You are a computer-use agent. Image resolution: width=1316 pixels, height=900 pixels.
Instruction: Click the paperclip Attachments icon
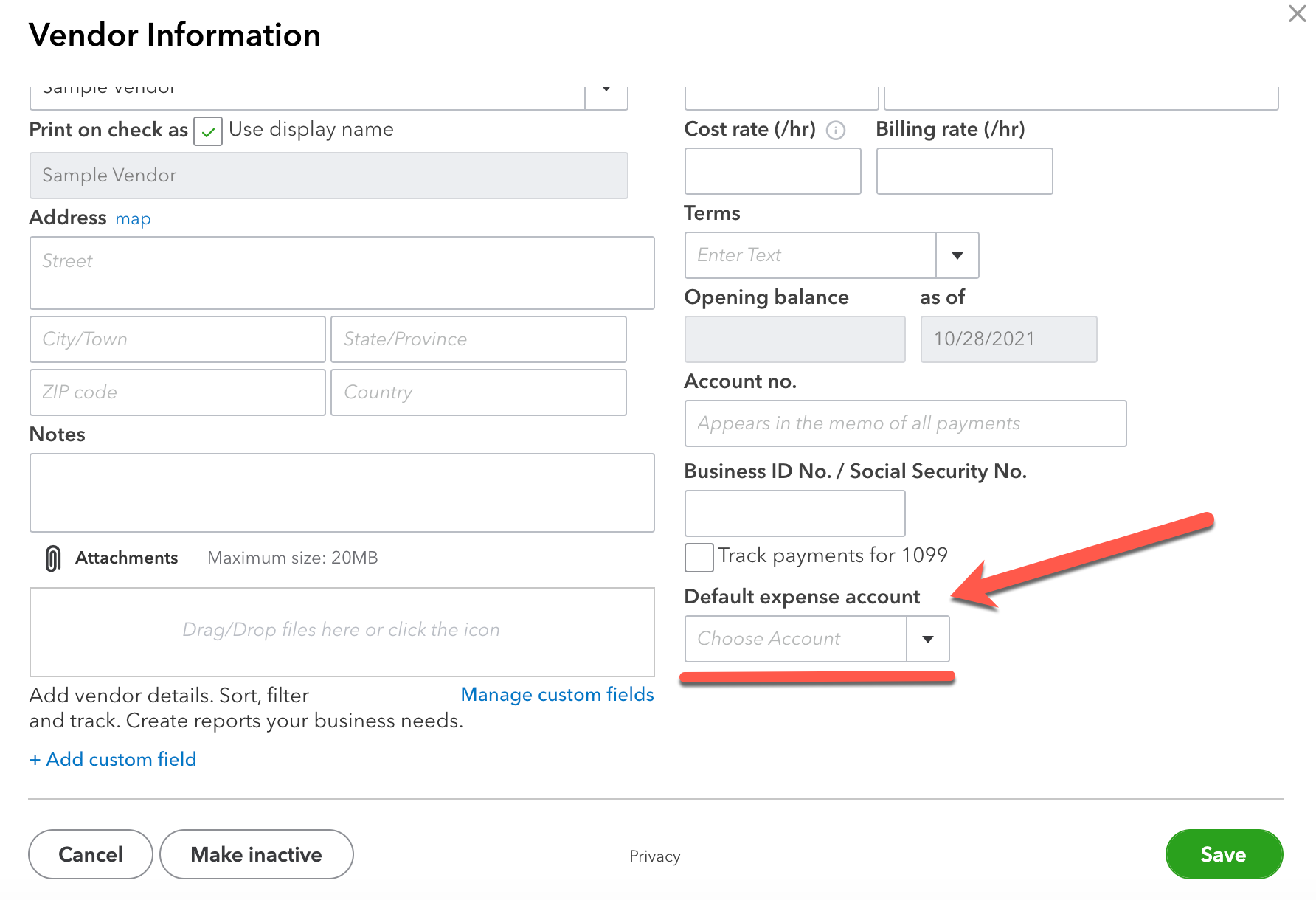[53, 558]
